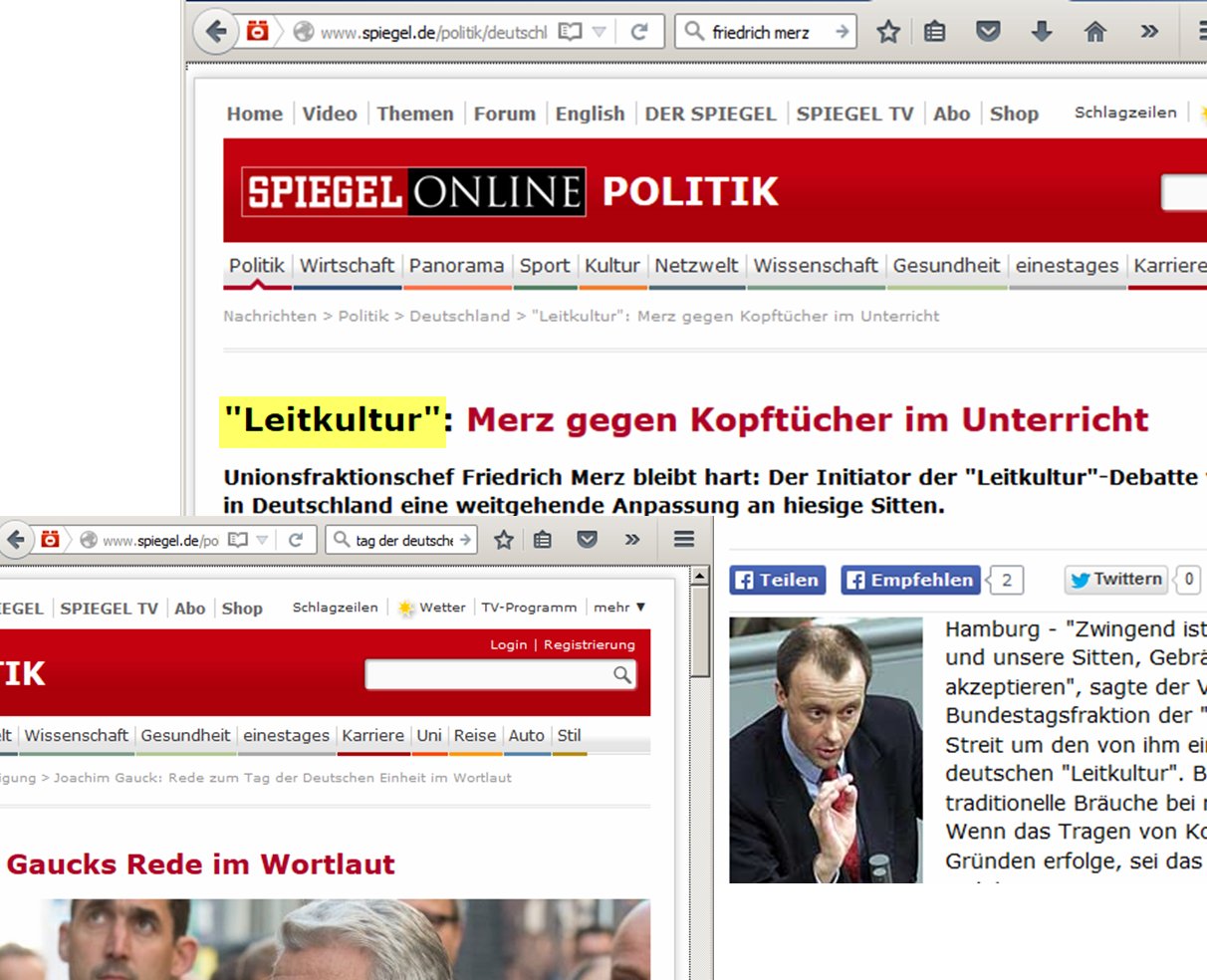Click search field containing tag der deutsche

click(402, 540)
